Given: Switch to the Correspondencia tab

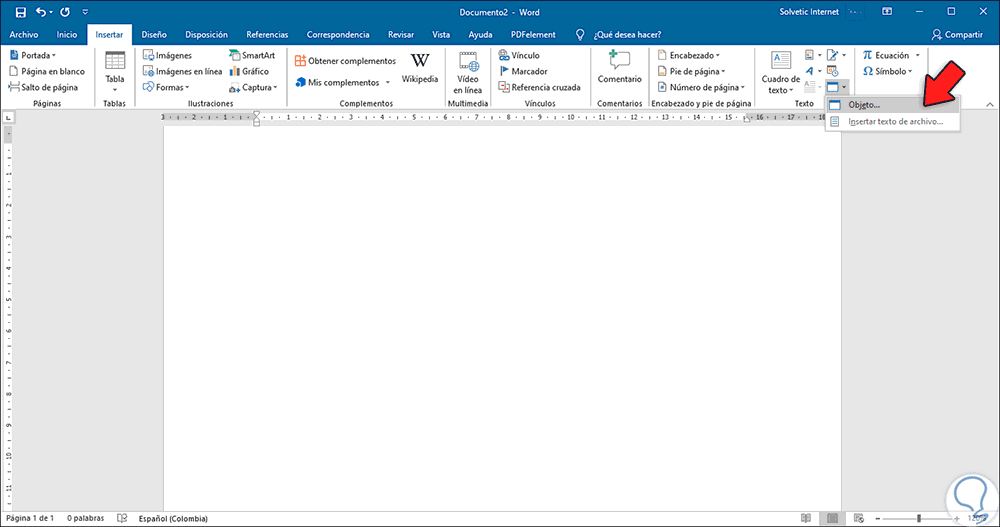Looking at the screenshot, I should pos(338,34).
